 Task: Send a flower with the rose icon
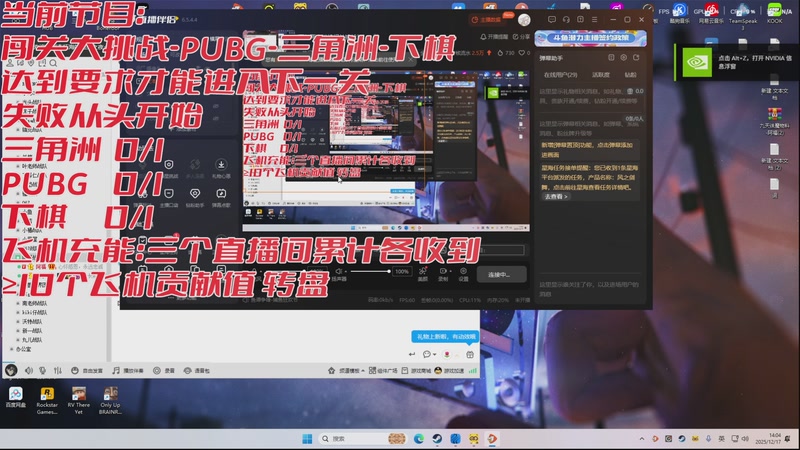[447, 354]
